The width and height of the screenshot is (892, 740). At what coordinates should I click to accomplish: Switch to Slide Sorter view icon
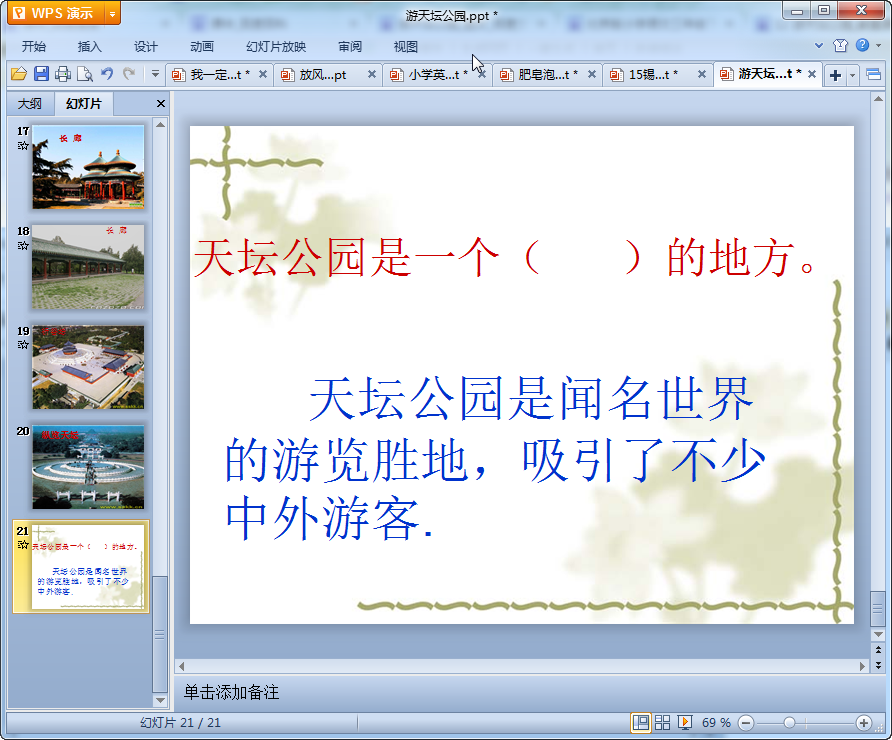[662, 723]
